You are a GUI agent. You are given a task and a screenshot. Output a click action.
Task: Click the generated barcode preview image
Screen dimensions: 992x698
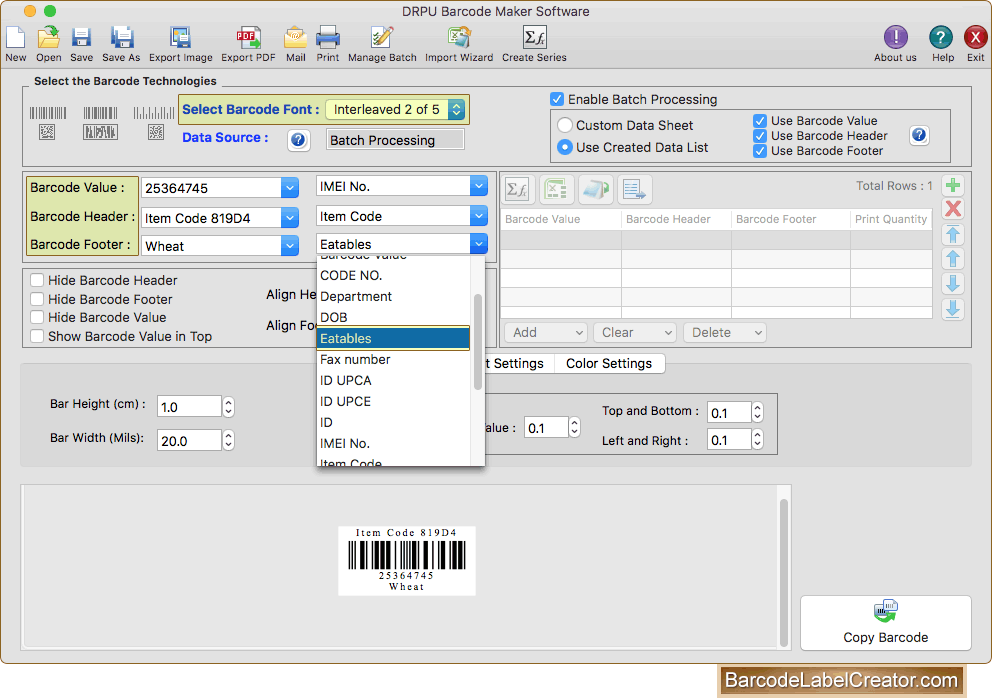tap(407, 561)
